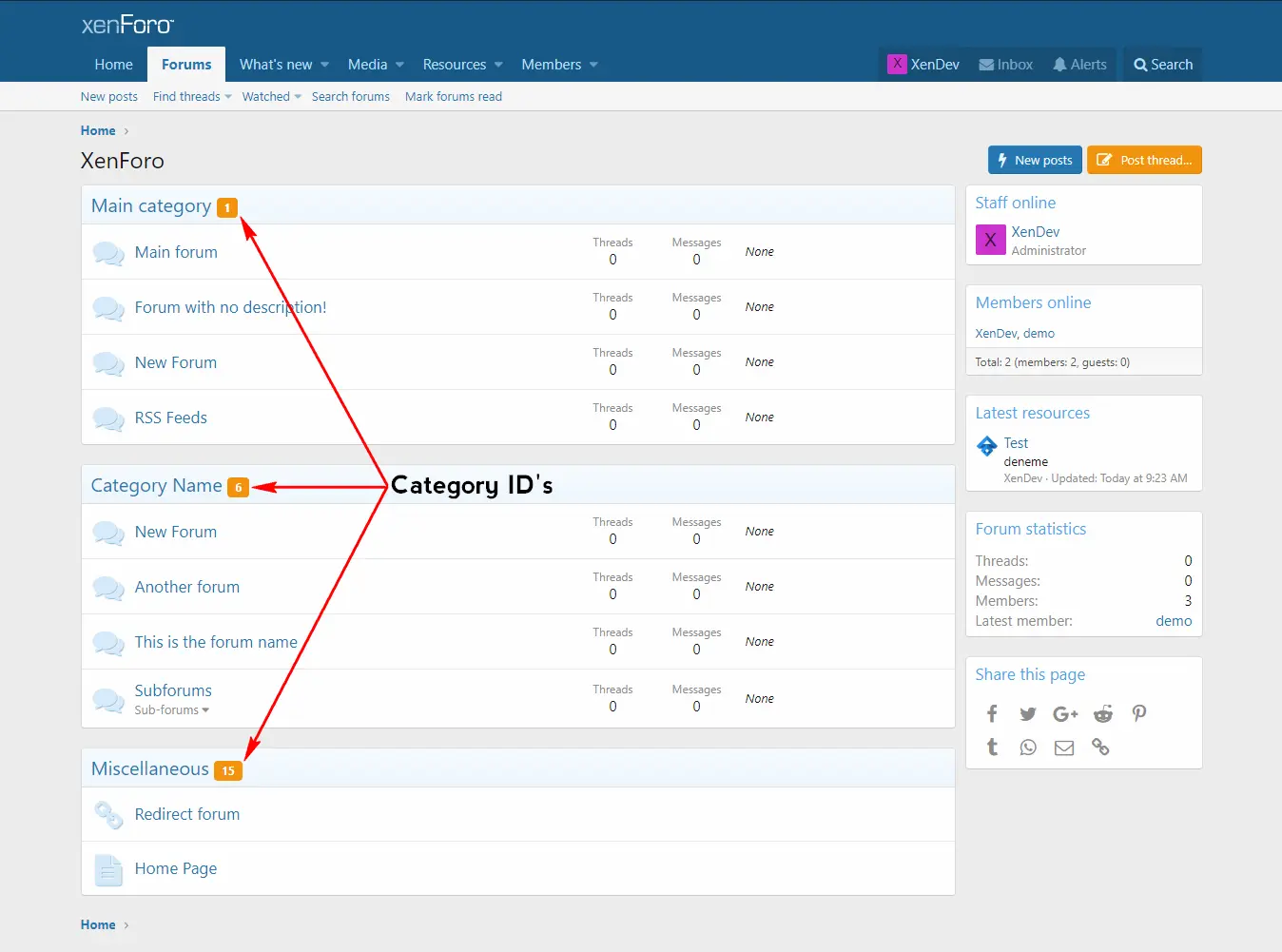Open Staff online heading
1282x952 pixels.
(1016, 204)
